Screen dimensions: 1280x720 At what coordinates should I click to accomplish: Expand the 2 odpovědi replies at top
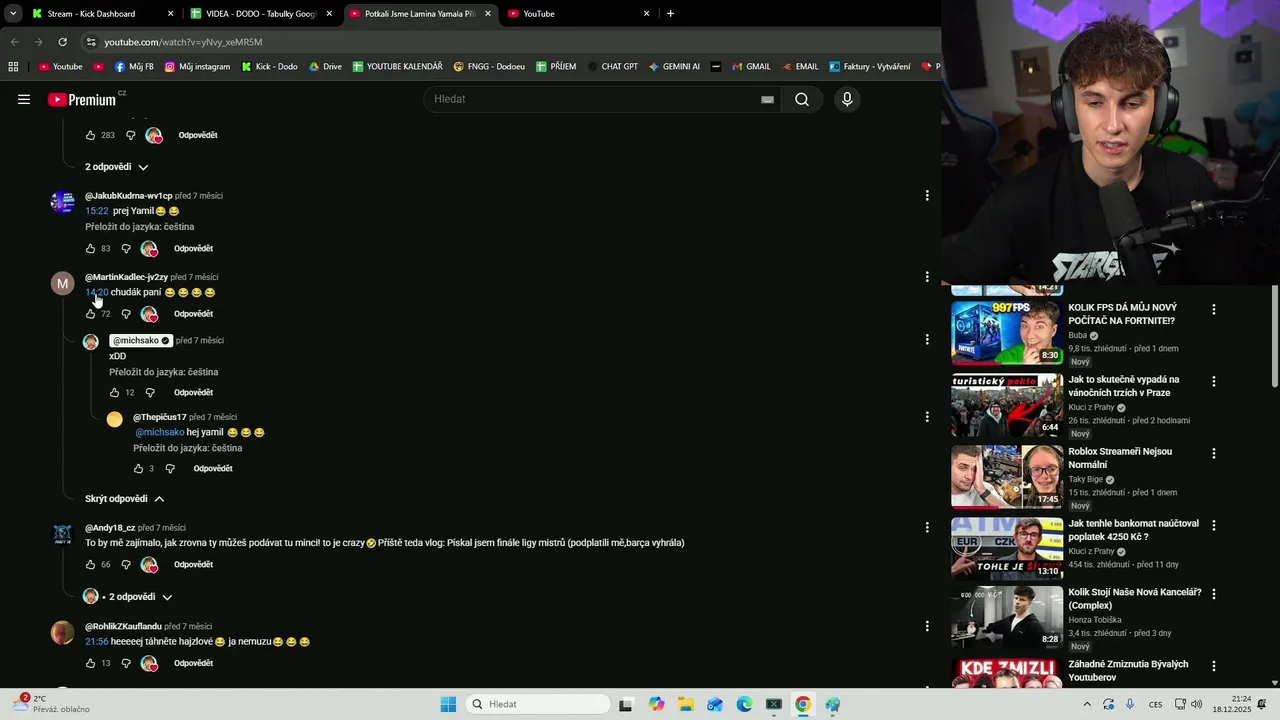pos(116,167)
